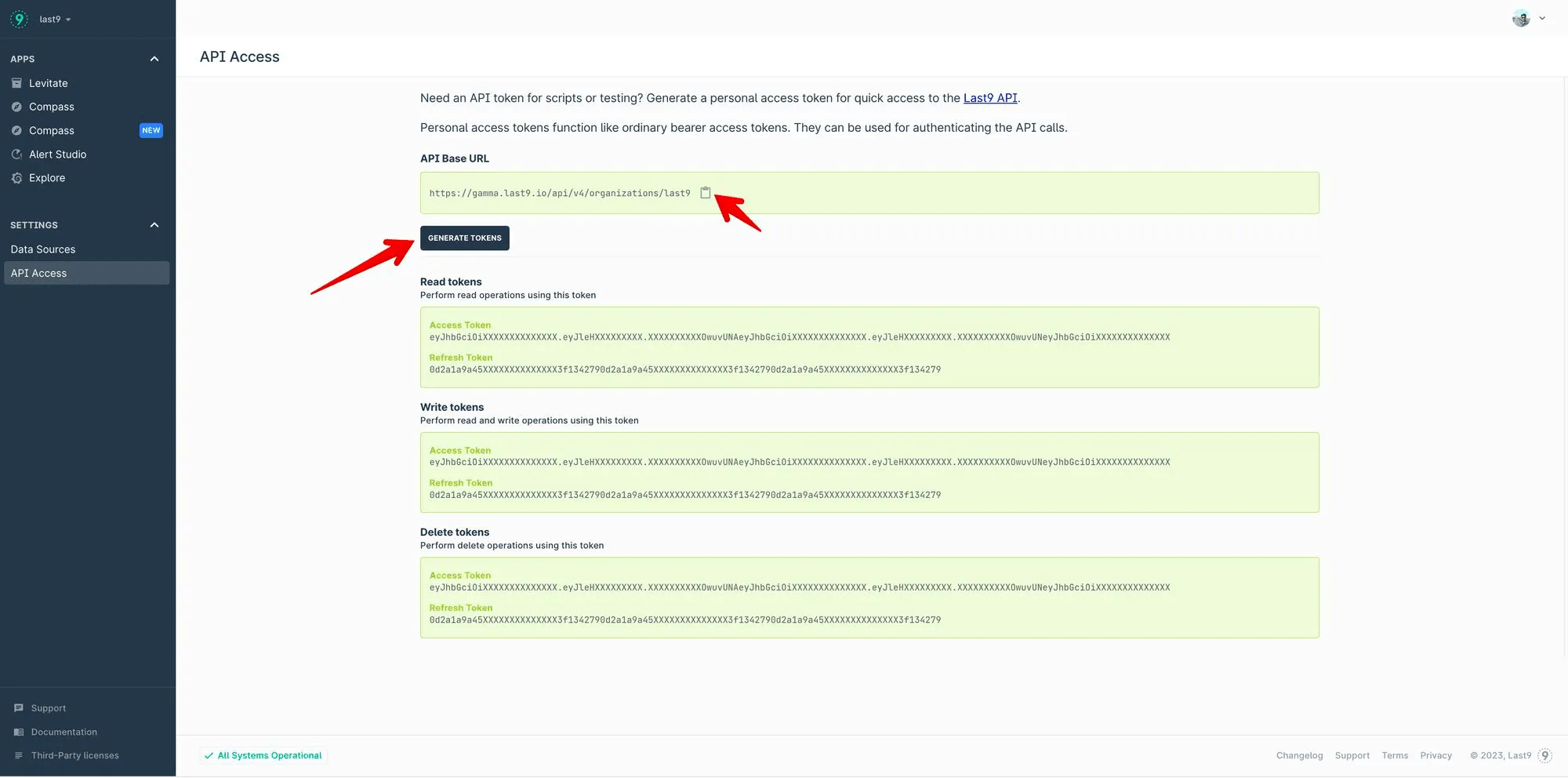The height and width of the screenshot is (778, 1568).
Task: Click the All Systems Operational status badge
Action: pos(263,756)
